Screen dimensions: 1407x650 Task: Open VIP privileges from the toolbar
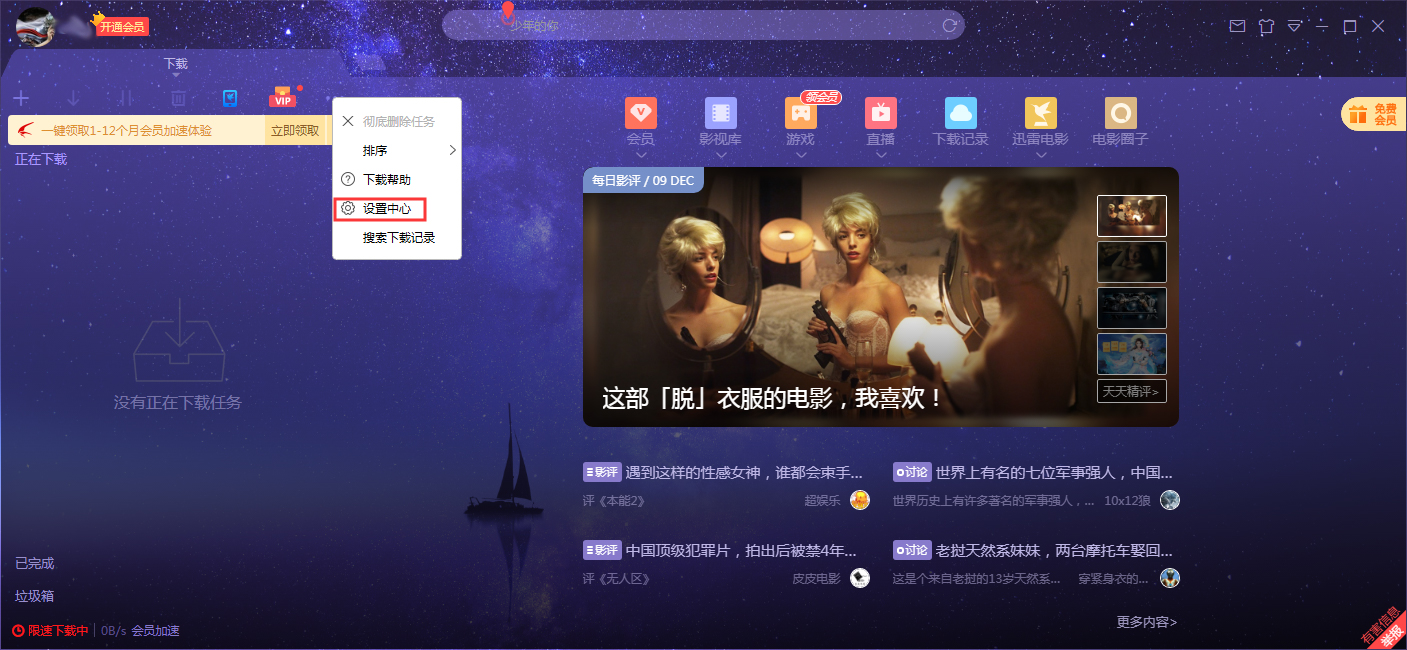click(282, 97)
